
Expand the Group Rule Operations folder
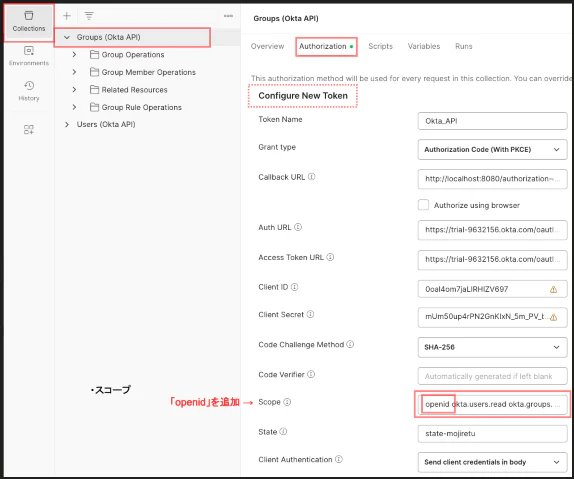point(74,107)
